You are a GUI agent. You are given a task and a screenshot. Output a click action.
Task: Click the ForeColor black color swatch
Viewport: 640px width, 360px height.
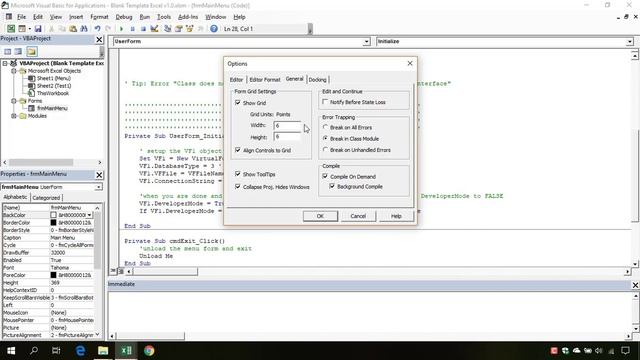click(53, 275)
